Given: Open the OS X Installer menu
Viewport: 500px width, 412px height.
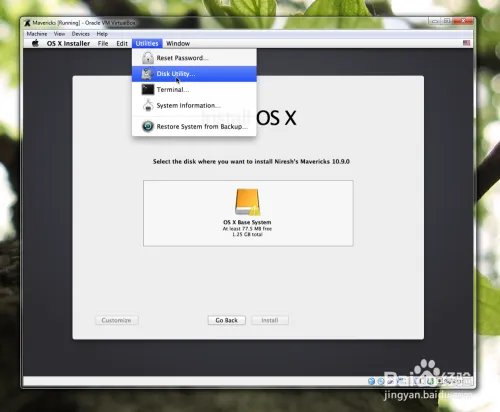Looking at the screenshot, I should point(68,43).
